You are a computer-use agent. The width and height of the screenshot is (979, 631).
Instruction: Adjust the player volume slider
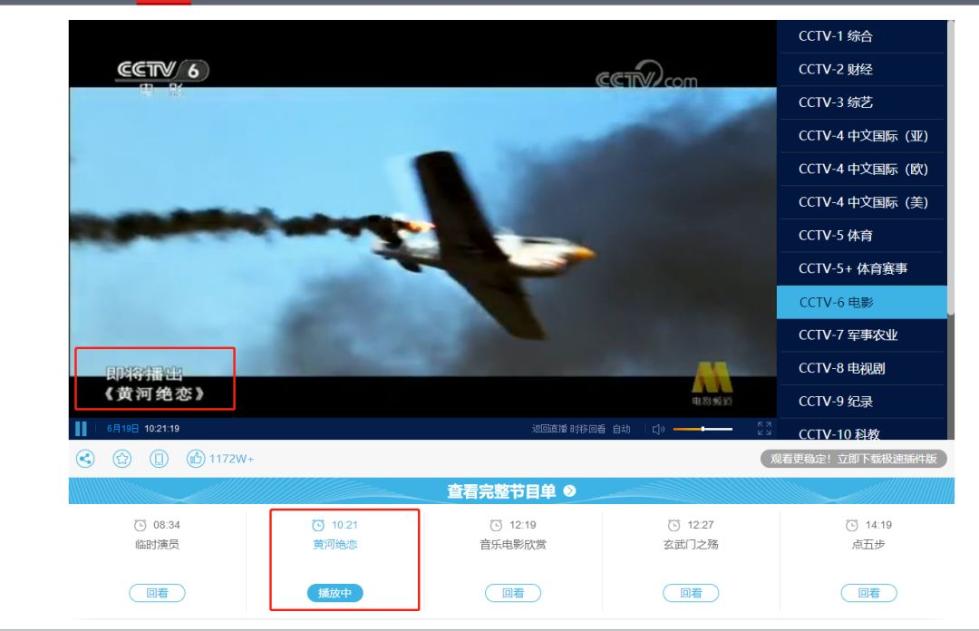coord(703,429)
